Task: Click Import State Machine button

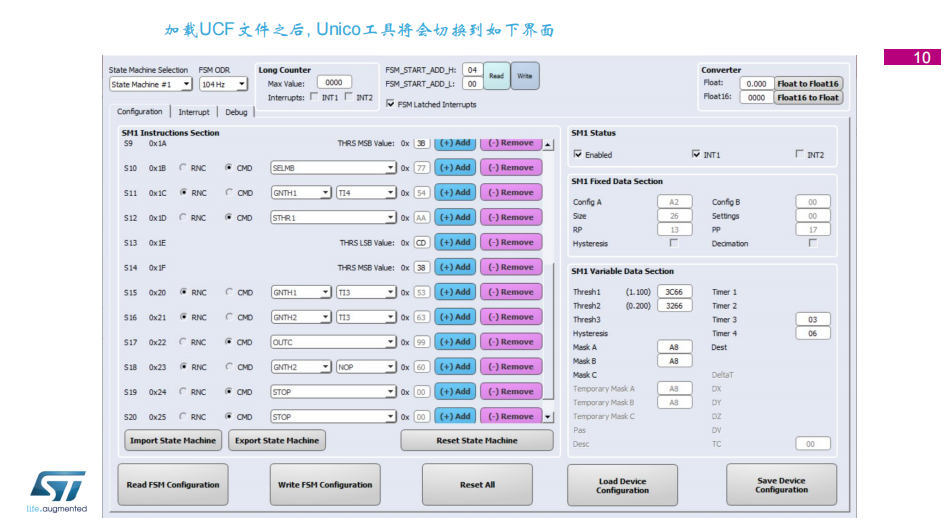Action: pos(173,441)
